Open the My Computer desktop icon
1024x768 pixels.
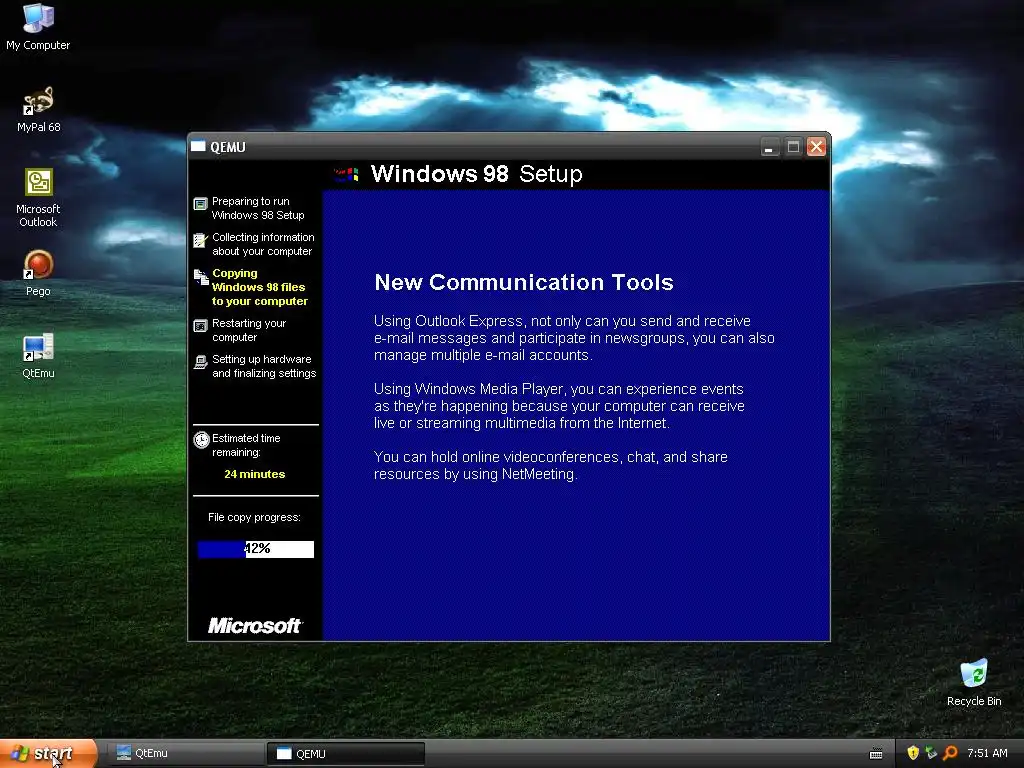pos(38,26)
